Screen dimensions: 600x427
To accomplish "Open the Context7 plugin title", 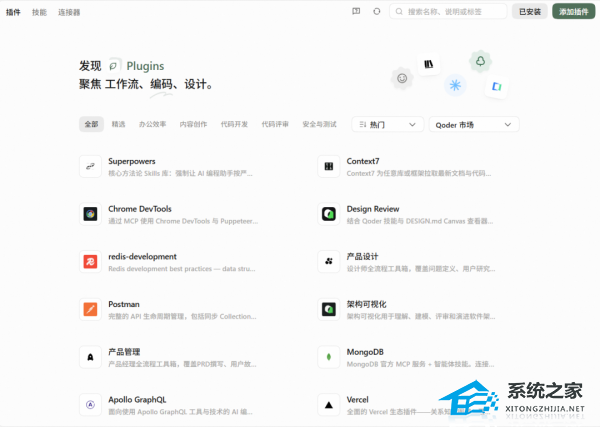I will (363, 161).
